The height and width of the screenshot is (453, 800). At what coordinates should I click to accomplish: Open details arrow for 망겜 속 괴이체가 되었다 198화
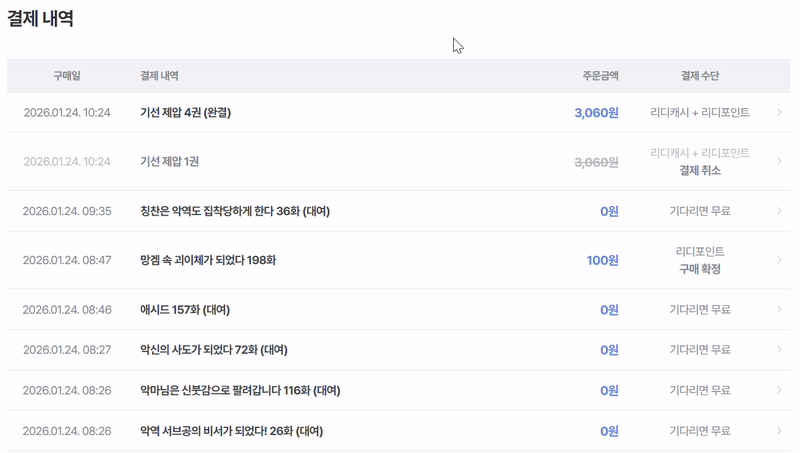tap(779, 260)
